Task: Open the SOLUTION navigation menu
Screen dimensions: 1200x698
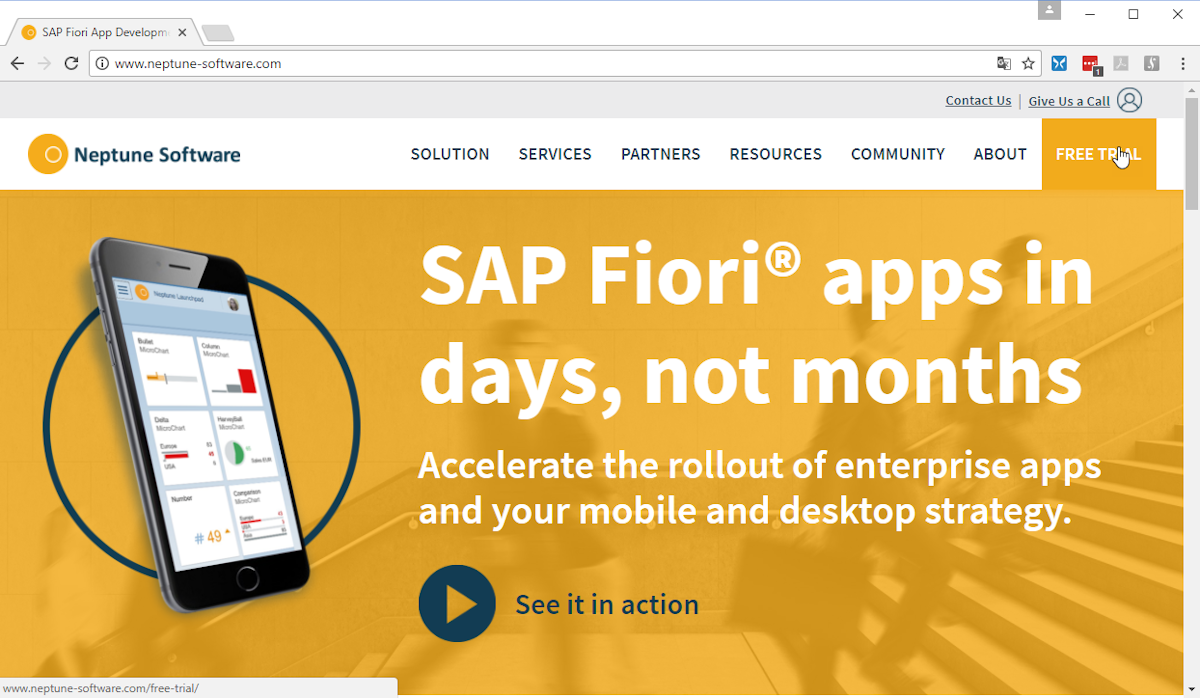Action: (x=450, y=154)
